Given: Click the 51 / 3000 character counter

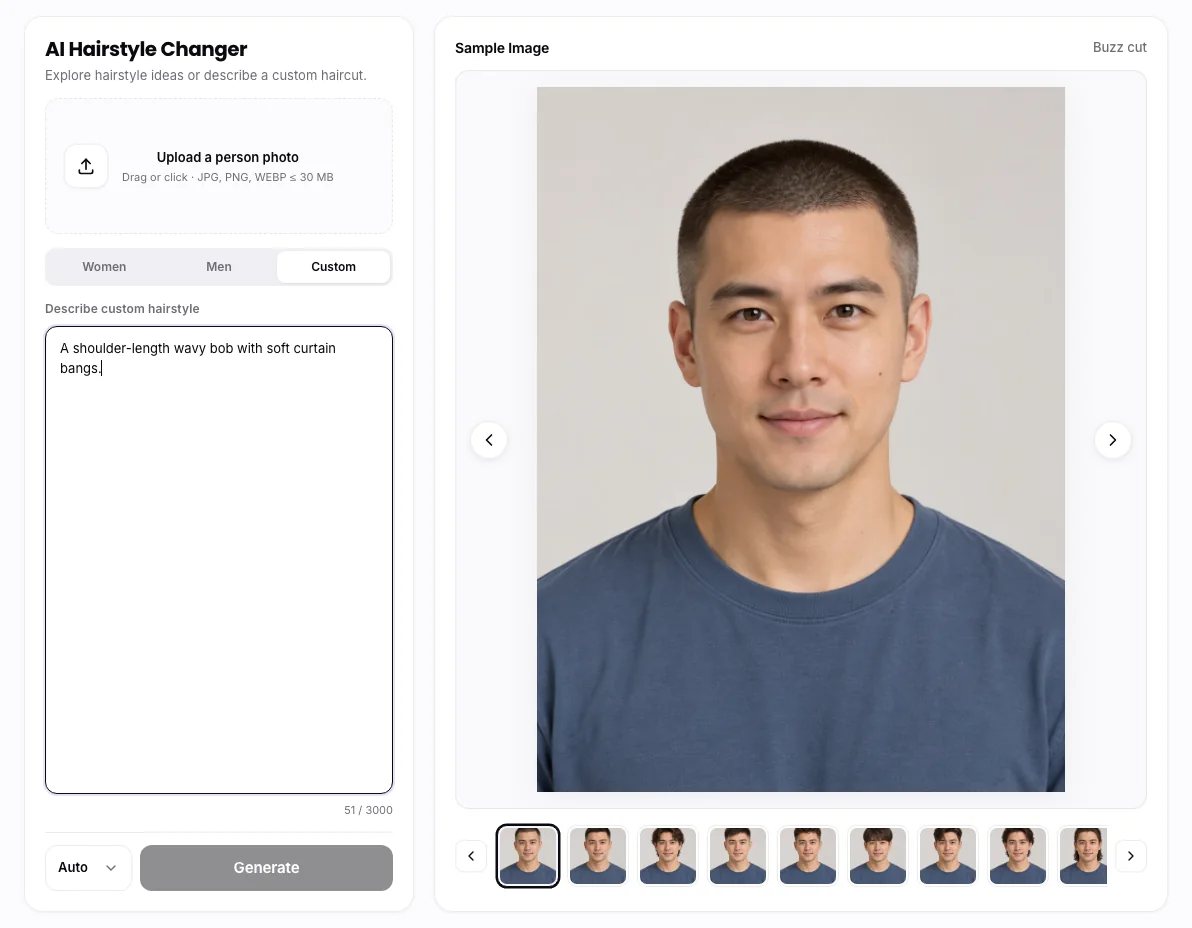Looking at the screenshot, I should pos(368,810).
